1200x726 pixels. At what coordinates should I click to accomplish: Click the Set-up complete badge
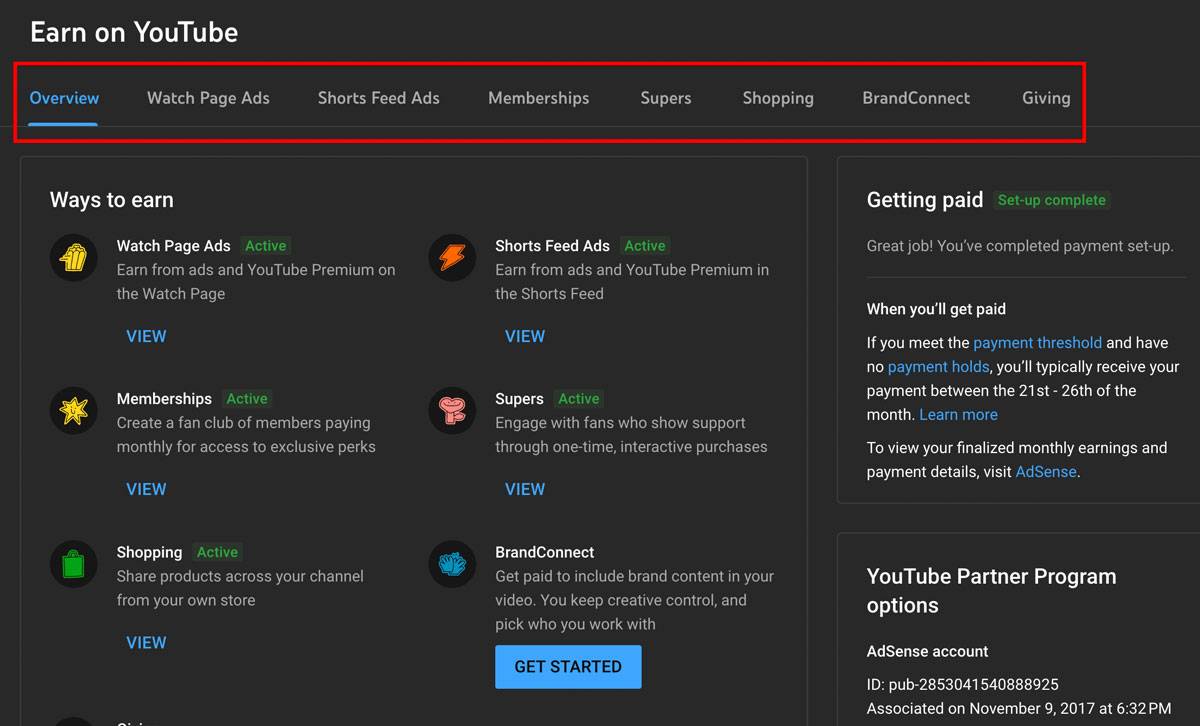click(1052, 200)
